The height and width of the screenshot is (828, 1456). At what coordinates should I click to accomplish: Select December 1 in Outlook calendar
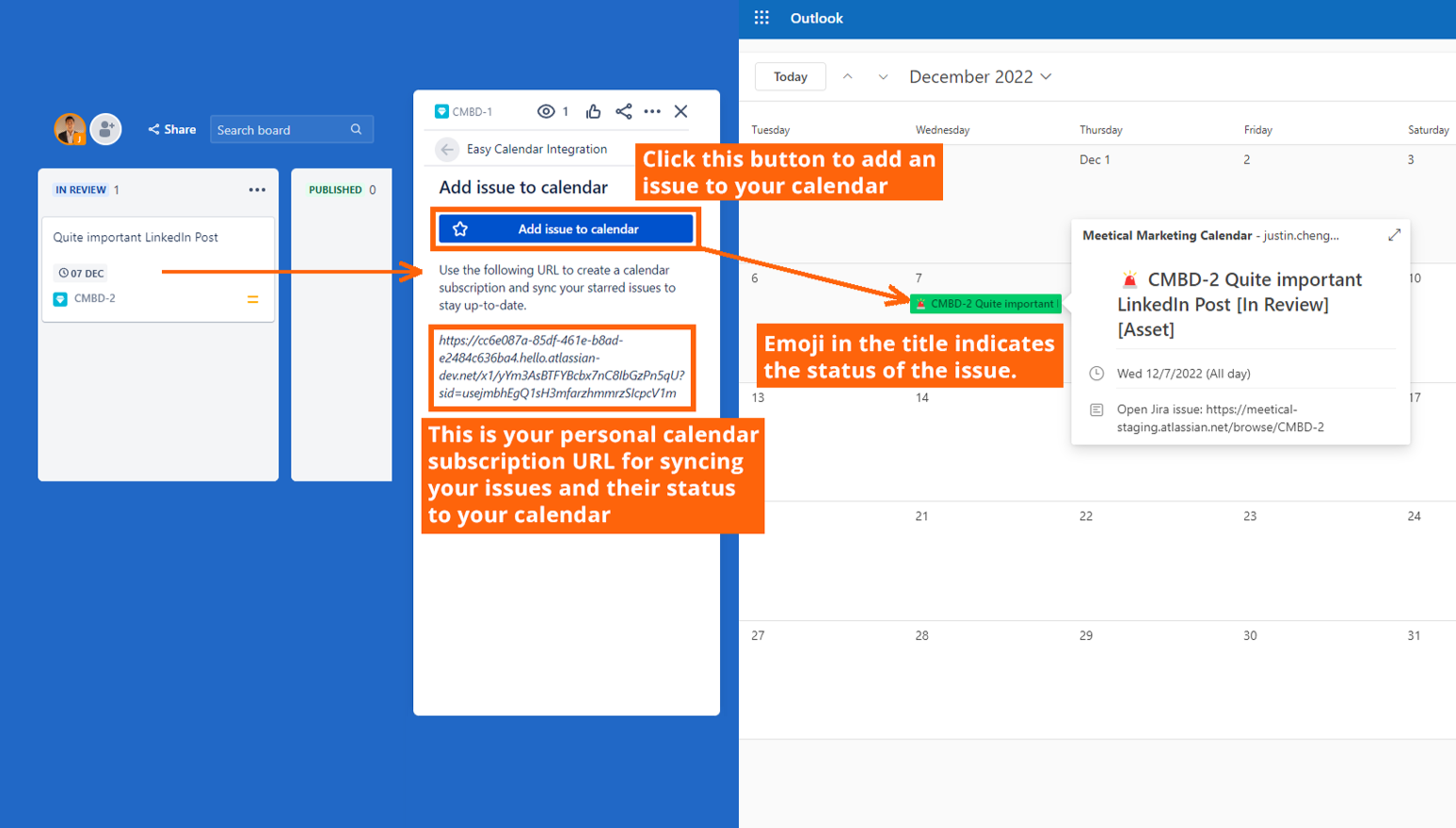[1095, 160]
